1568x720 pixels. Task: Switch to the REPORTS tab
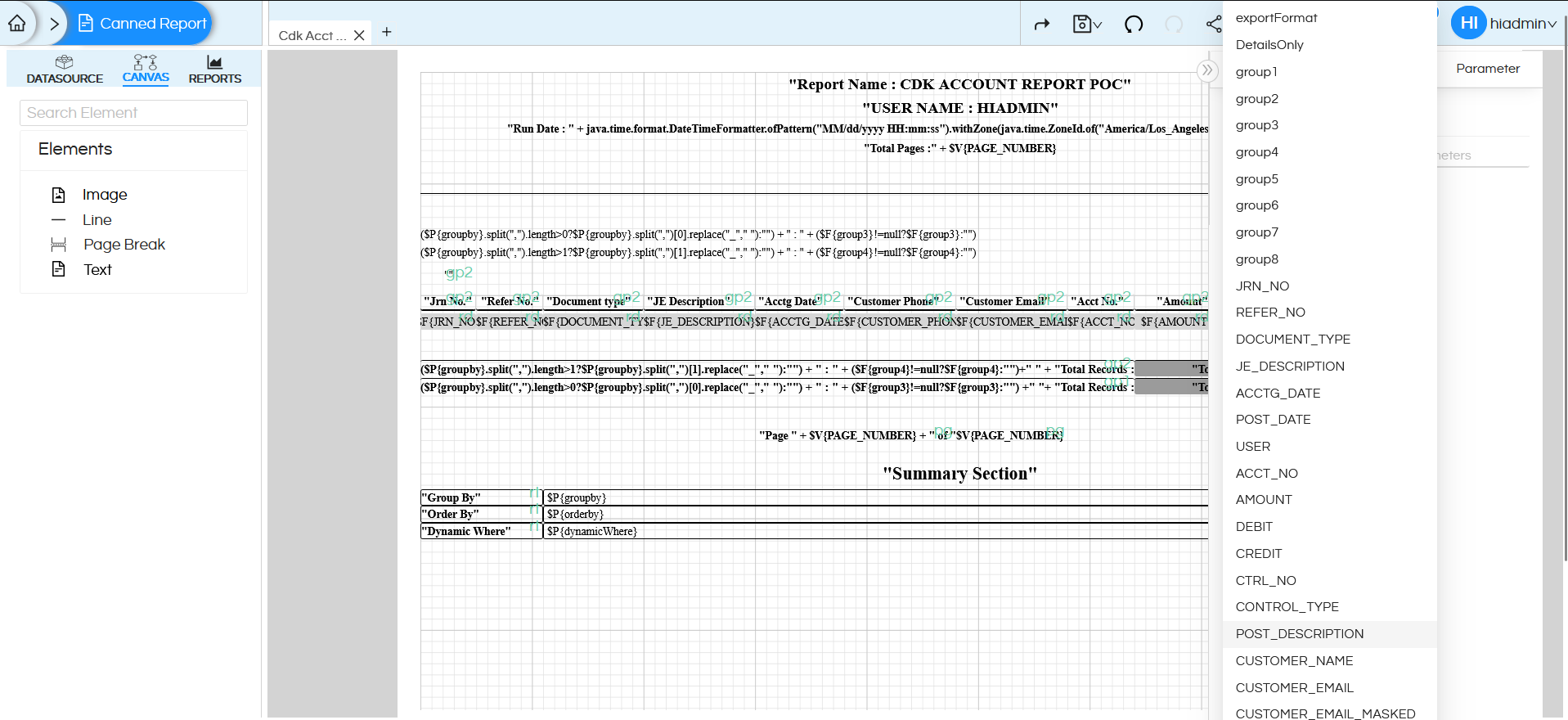215,70
